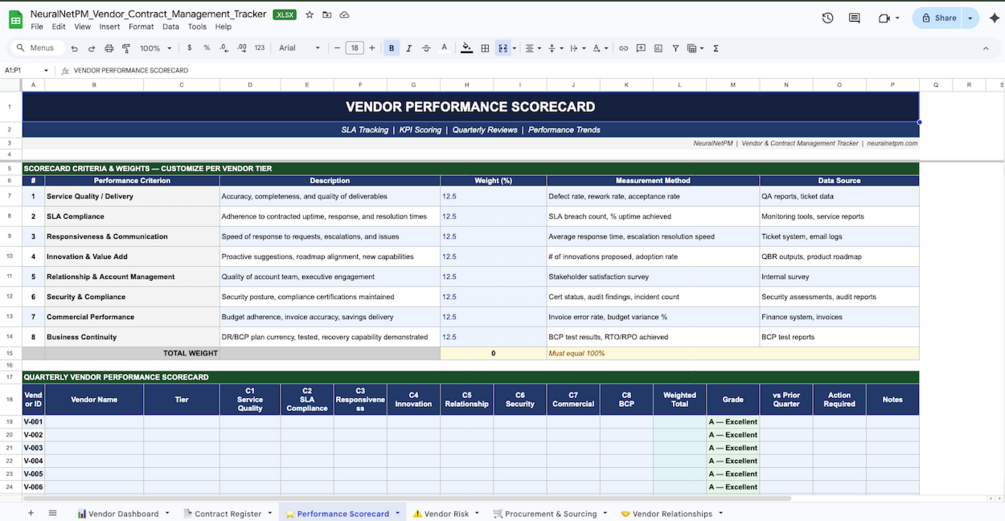Open the comments panel icon

pos(854,18)
